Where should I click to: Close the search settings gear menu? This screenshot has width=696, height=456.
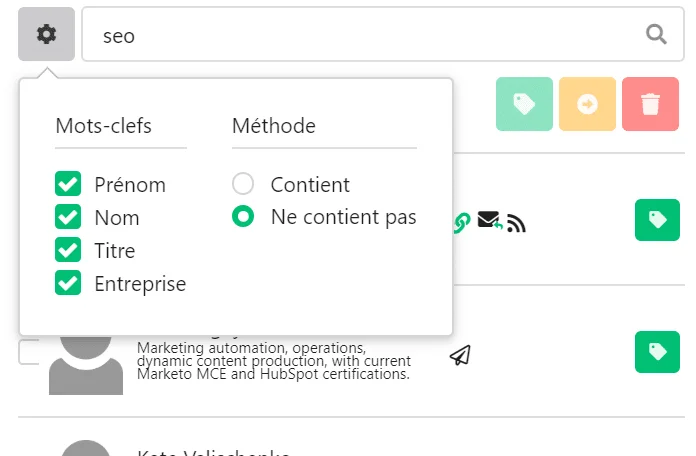[x=46, y=34]
